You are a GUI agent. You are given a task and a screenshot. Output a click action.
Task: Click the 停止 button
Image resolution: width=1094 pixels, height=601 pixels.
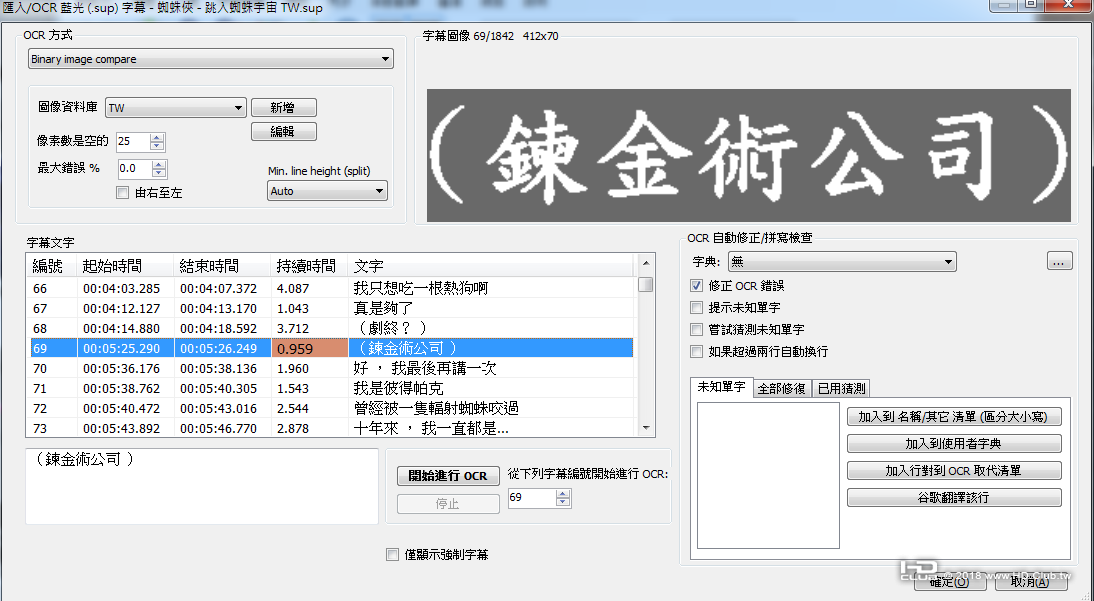[448, 504]
